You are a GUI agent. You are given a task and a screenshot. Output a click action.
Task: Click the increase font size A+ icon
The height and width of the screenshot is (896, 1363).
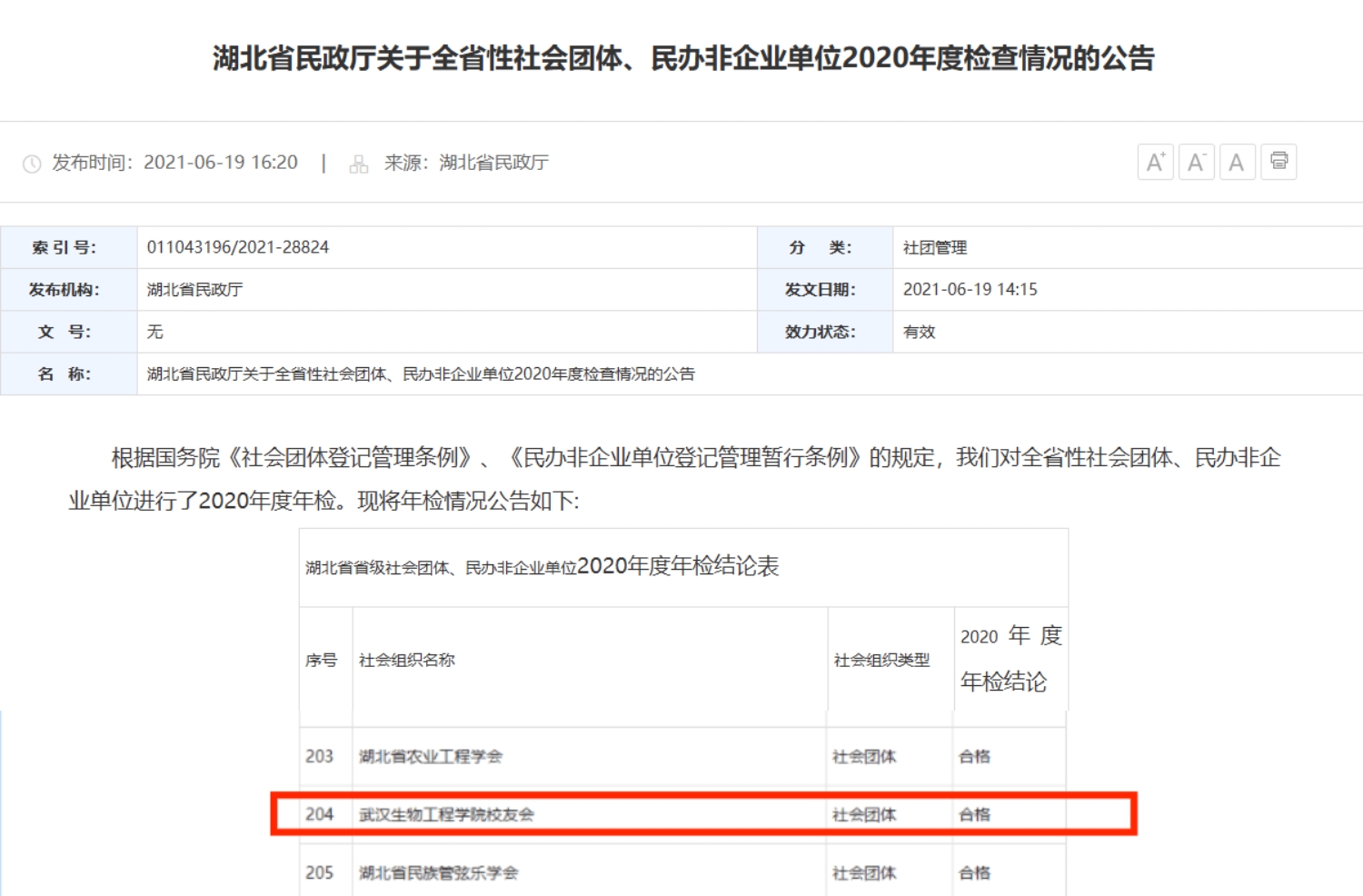[1155, 163]
